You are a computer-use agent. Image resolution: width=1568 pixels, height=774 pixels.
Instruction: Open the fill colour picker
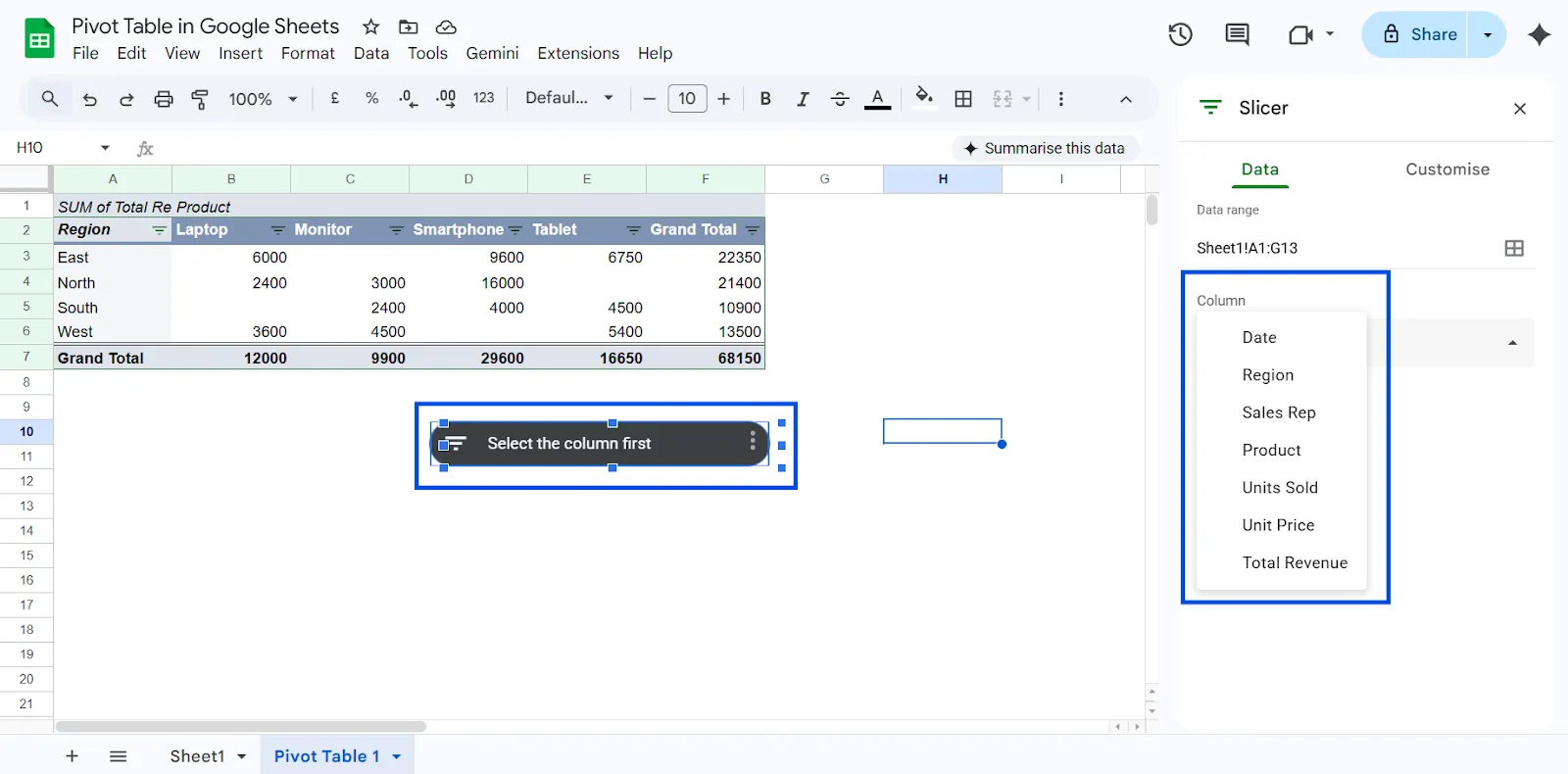(x=923, y=97)
